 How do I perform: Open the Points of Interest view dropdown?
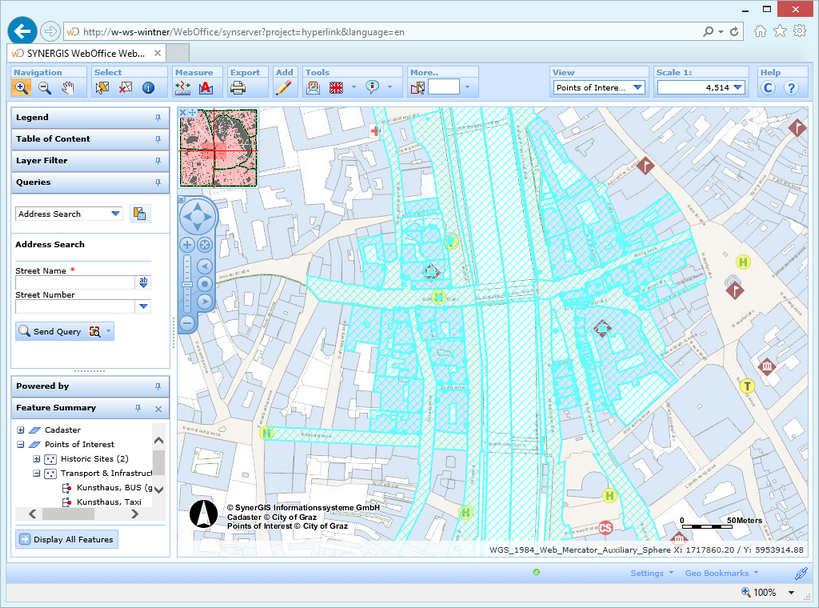tap(637, 87)
